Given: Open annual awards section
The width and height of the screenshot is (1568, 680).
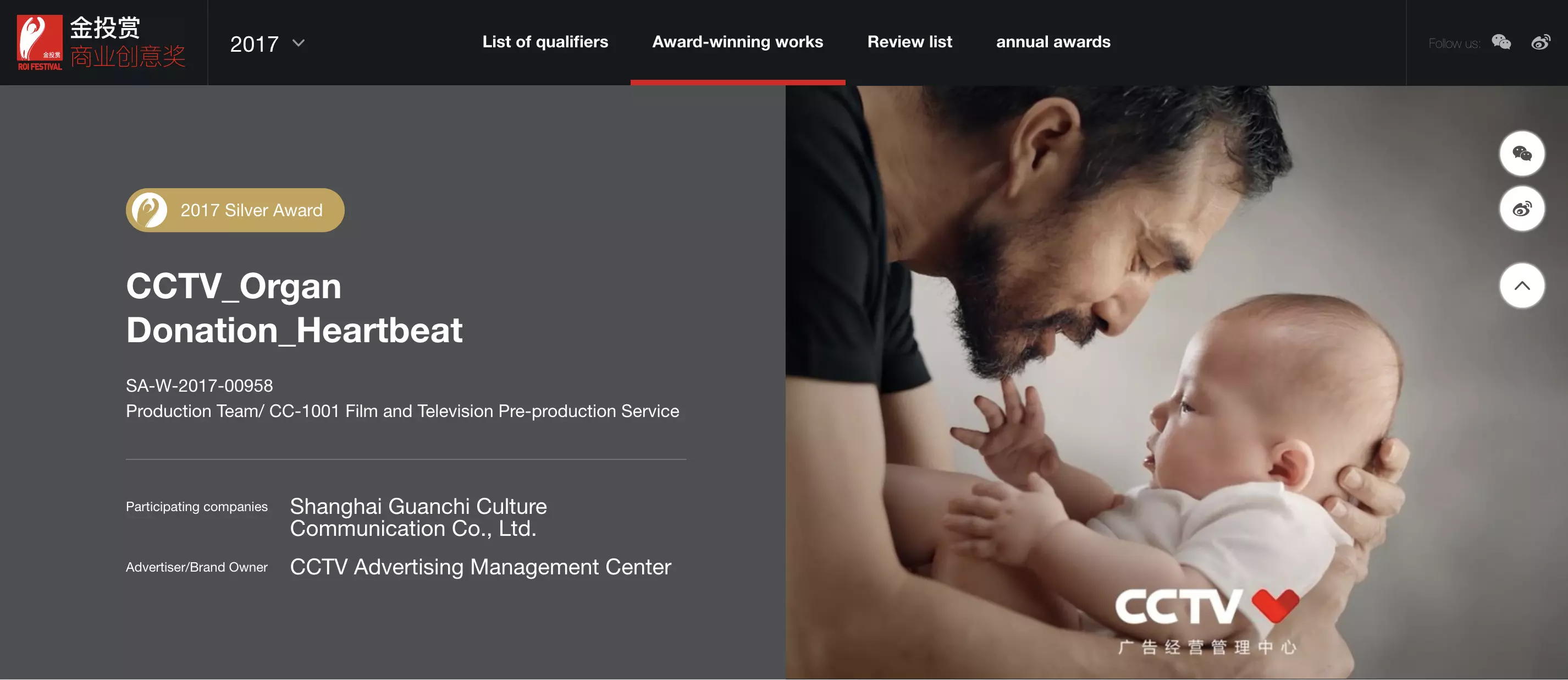Looking at the screenshot, I should coord(1053,42).
